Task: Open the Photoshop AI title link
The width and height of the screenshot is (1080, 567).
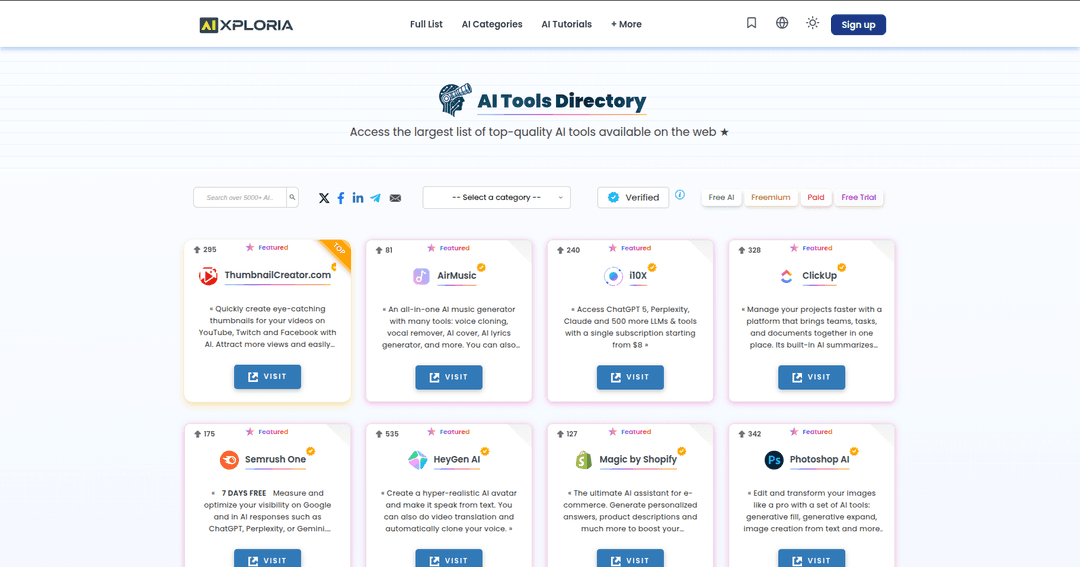Action: pyautogui.click(x=820, y=460)
